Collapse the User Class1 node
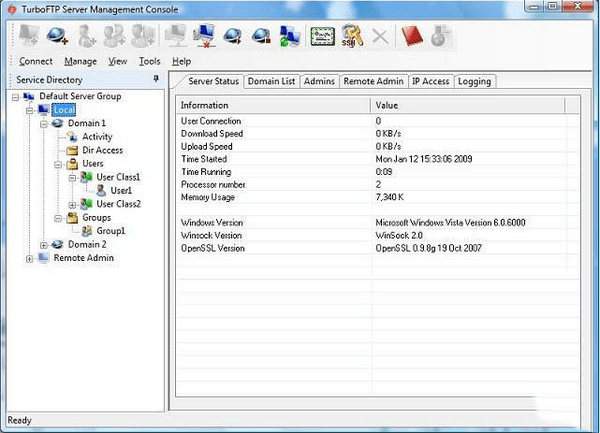The width and height of the screenshot is (600, 433). [72, 178]
